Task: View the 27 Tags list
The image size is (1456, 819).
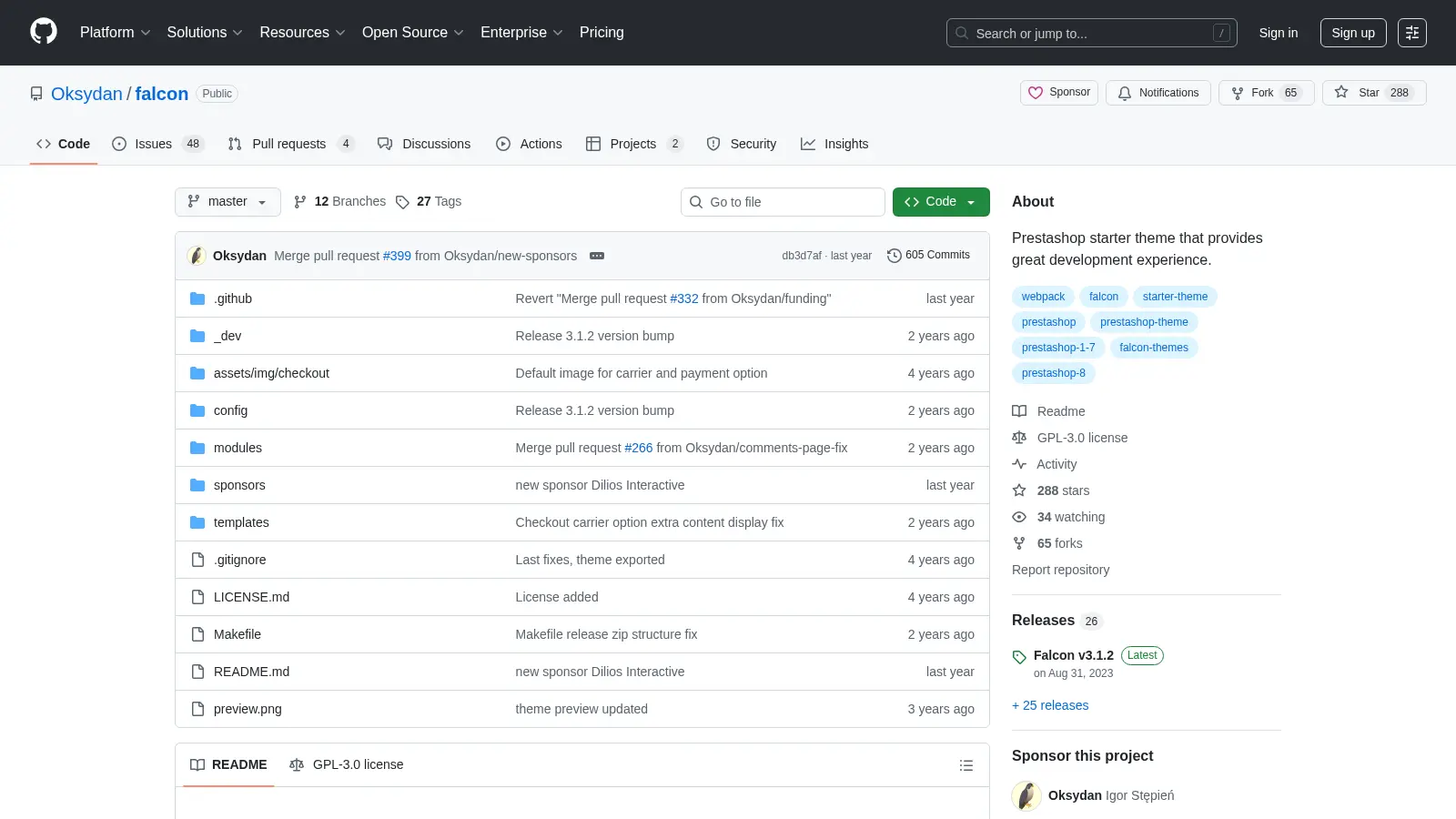Action: click(429, 201)
